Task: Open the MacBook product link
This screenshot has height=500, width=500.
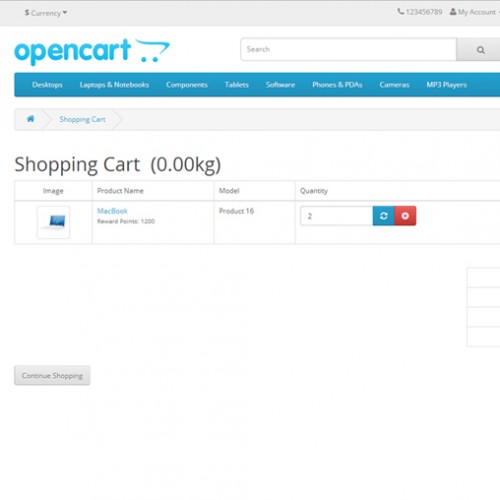Action: pos(112,211)
